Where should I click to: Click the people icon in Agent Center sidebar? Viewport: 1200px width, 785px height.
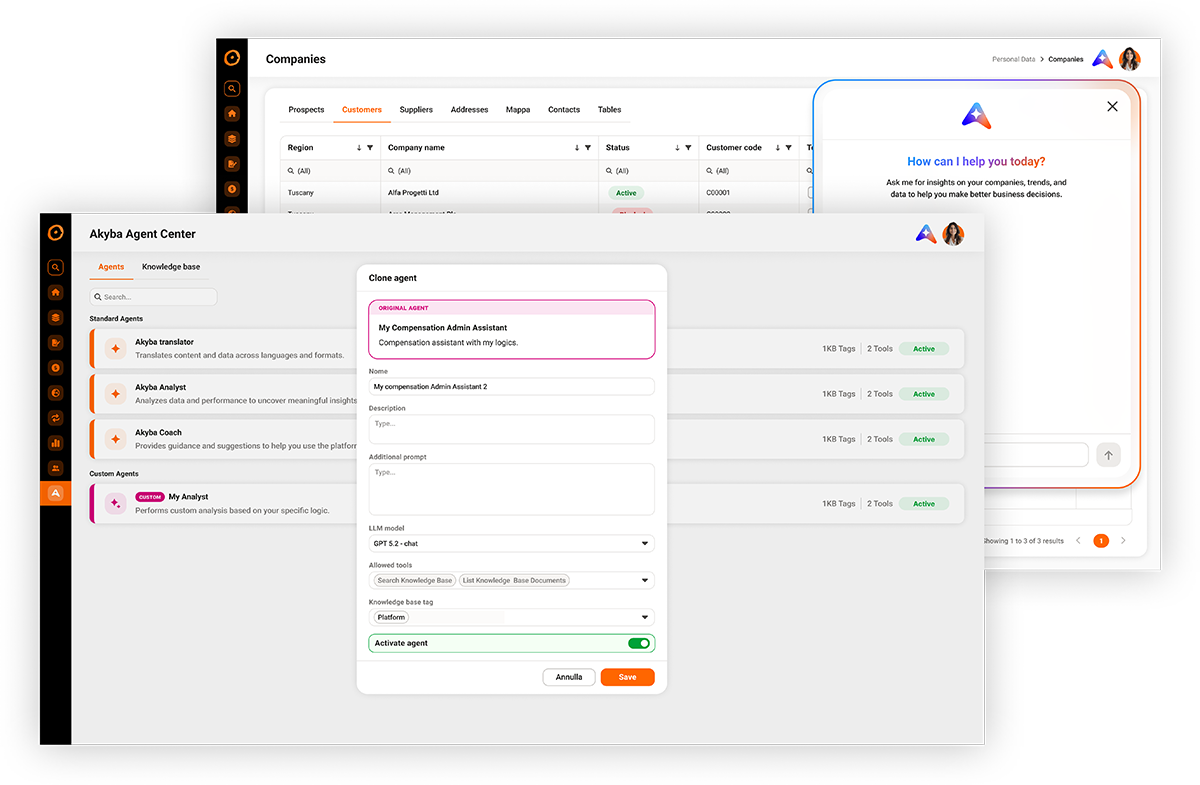click(56, 468)
